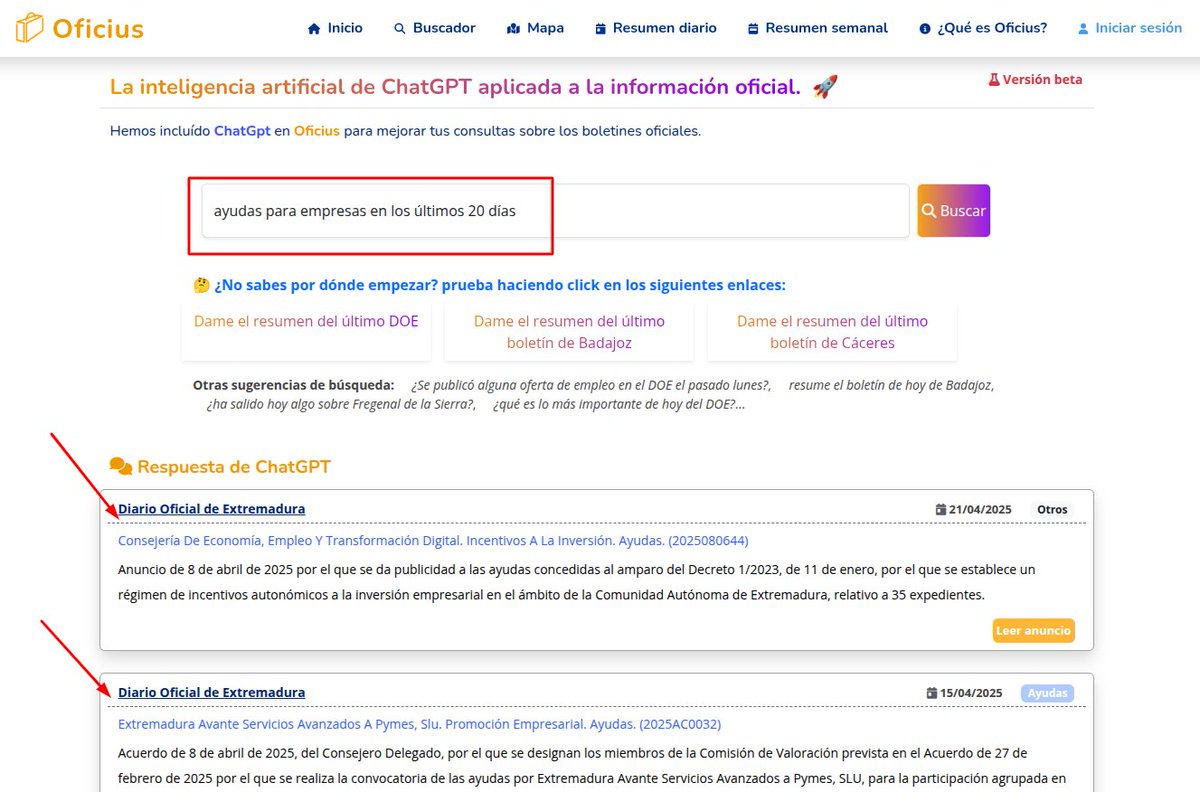This screenshot has height=792, width=1200.
Task: Click suggestion resume el boletín de hoy de Badajoz
Action: pos(891,384)
